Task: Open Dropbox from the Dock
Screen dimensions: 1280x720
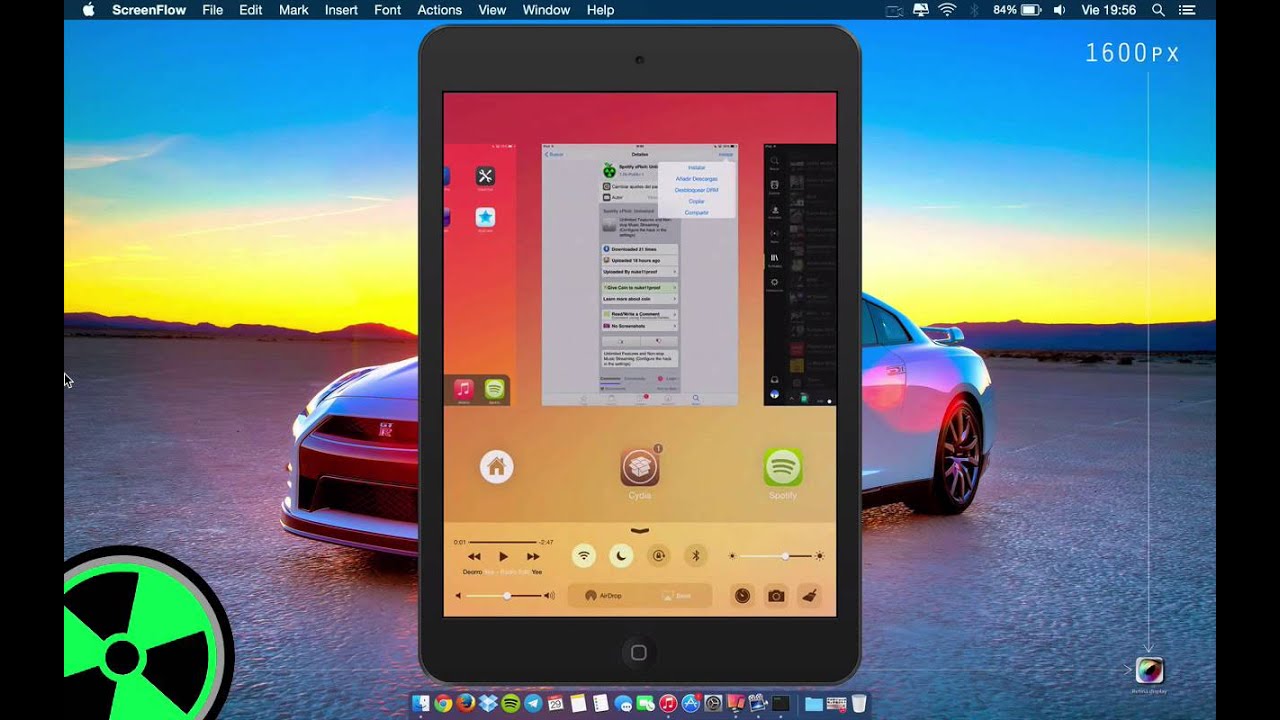Action: coord(488,703)
